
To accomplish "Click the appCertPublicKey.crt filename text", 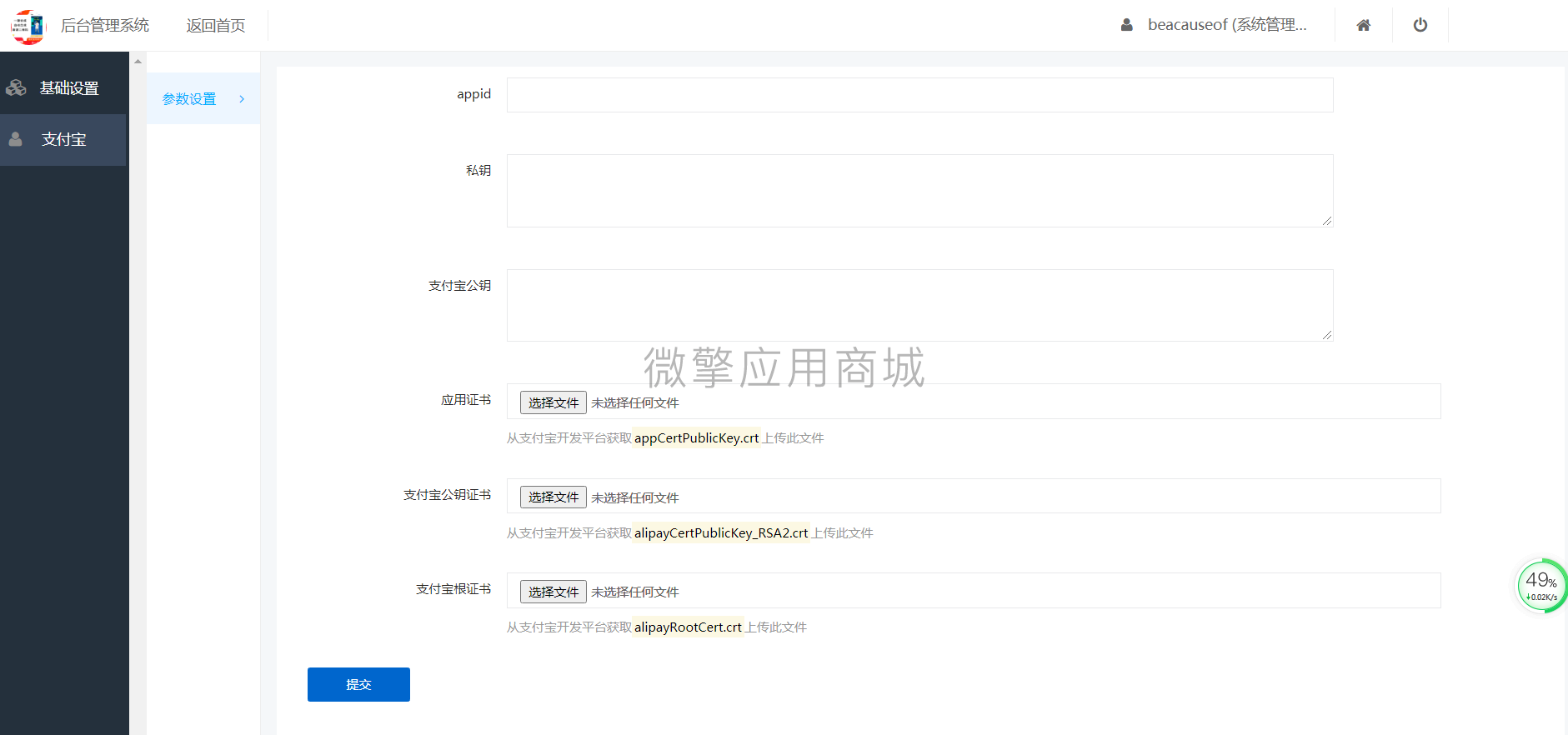I will (x=697, y=438).
